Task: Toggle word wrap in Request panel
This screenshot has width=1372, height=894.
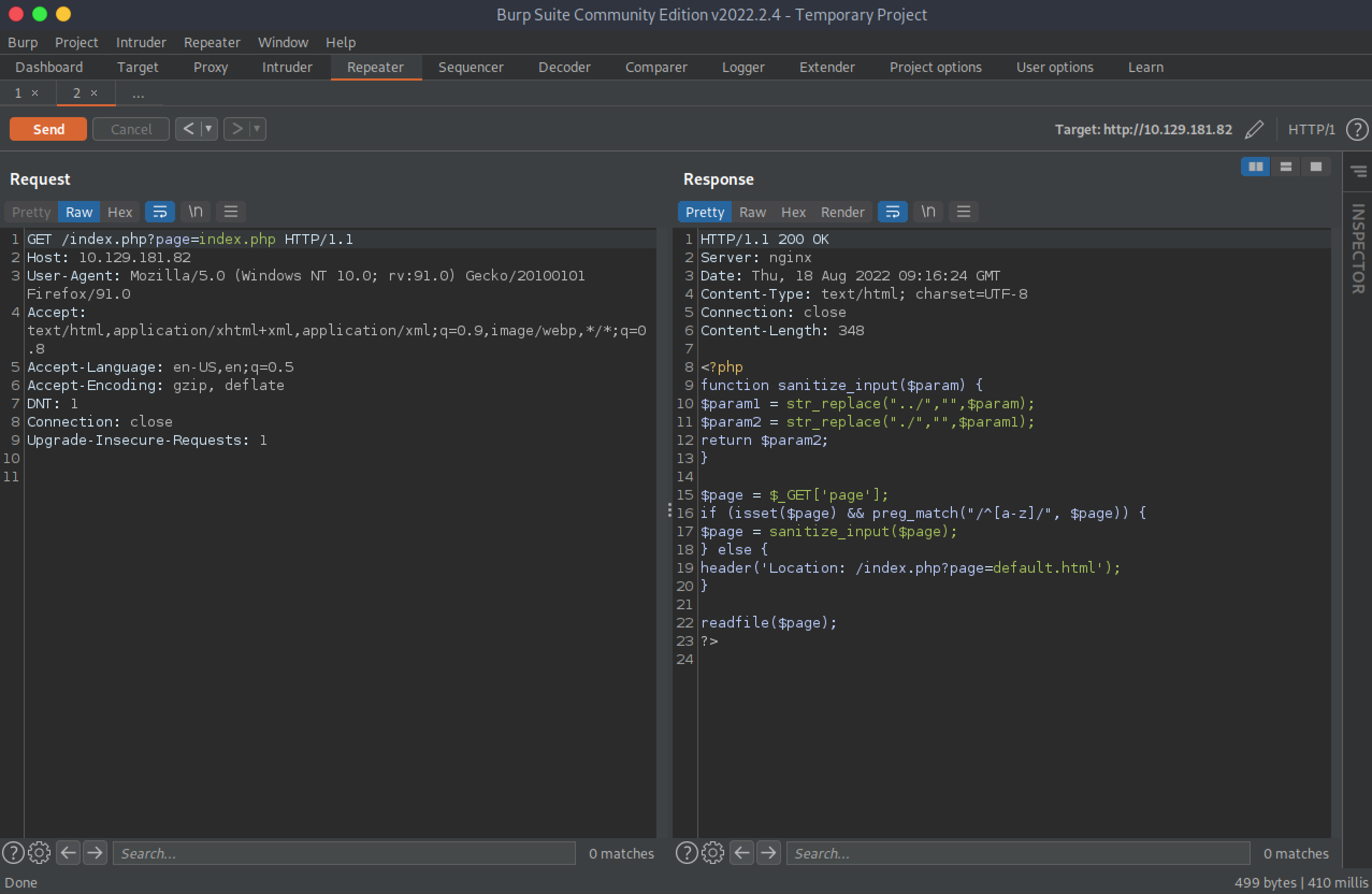Action: pyautogui.click(x=160, y=212)
